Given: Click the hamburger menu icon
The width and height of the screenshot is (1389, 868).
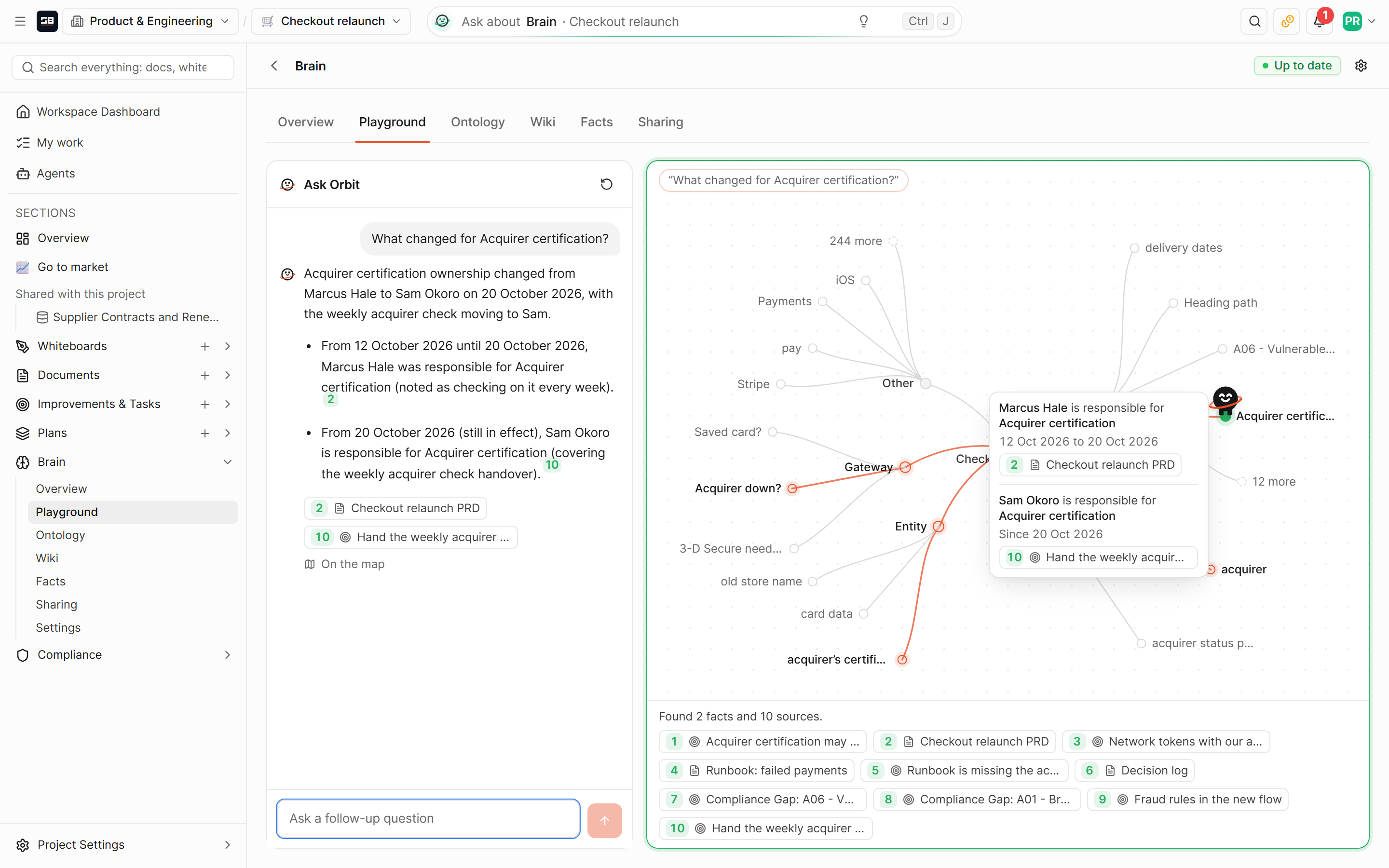Looking at the screenshot, I should (x=20, y=21).
